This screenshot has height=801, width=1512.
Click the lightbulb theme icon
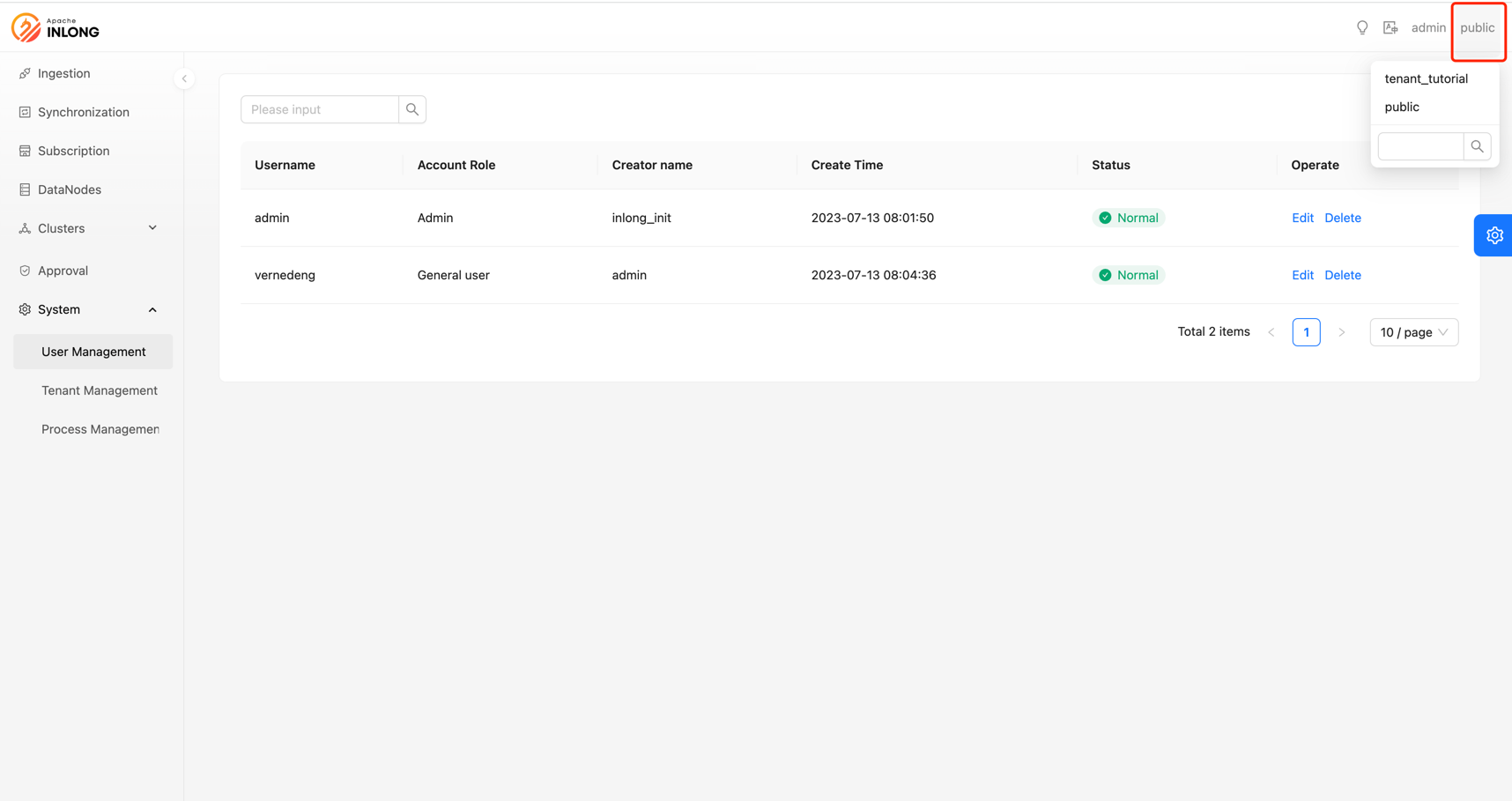(1362, 28)
